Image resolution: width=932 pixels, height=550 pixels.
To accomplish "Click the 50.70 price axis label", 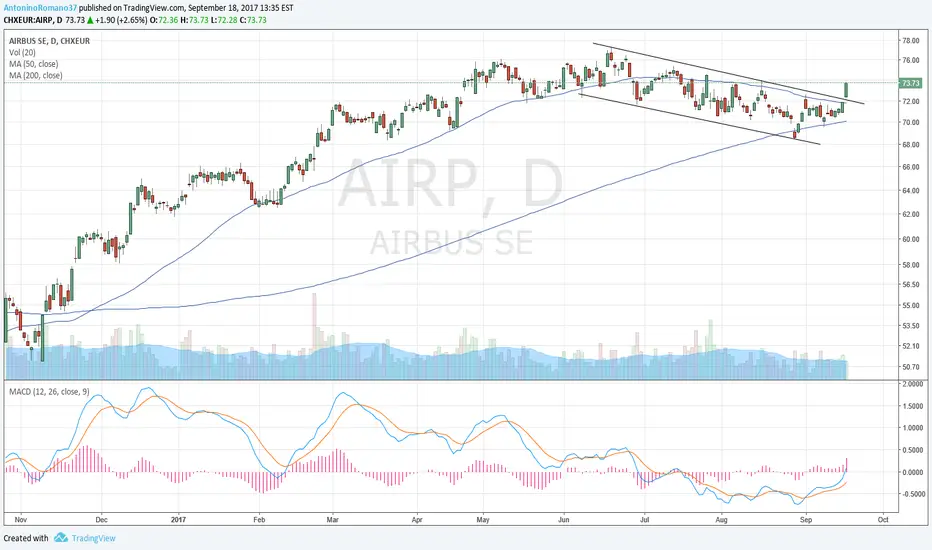I will (911, 367).
